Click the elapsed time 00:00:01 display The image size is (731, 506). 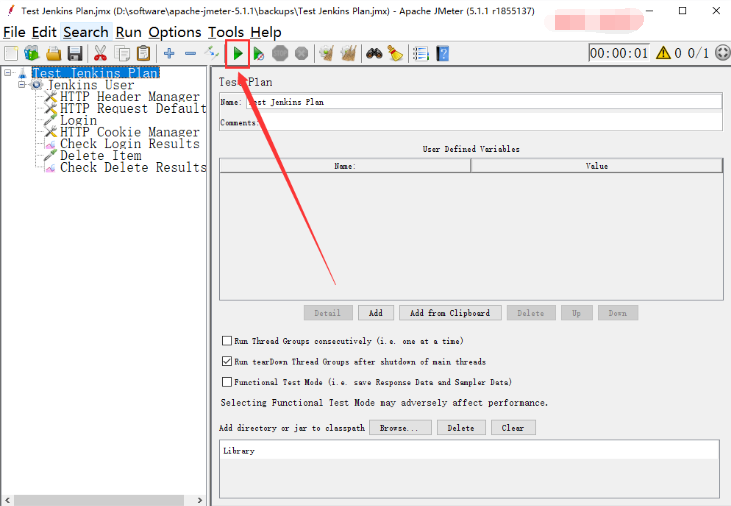point(619,53)
